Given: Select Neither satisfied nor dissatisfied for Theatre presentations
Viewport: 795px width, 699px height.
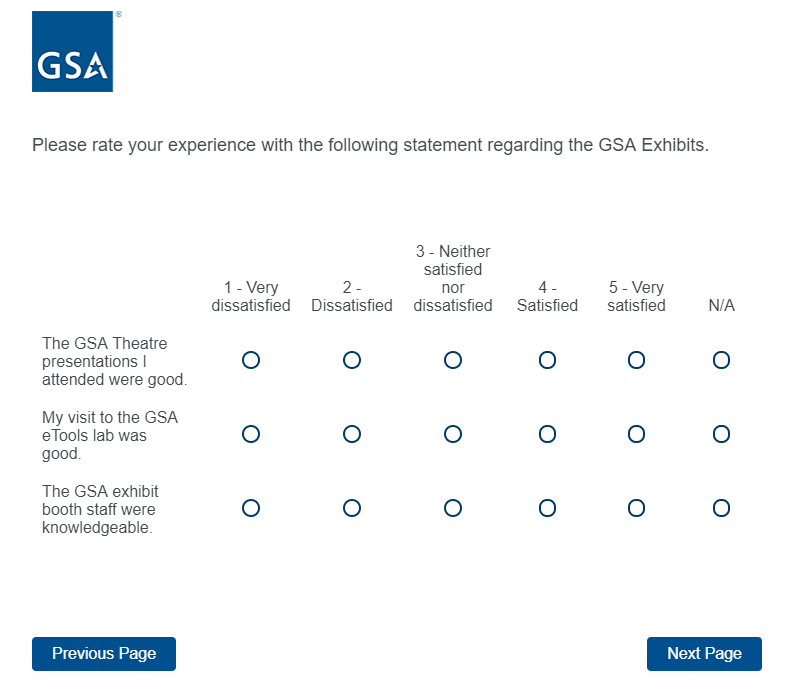Looking at the screenshot, I should [453, 360].
